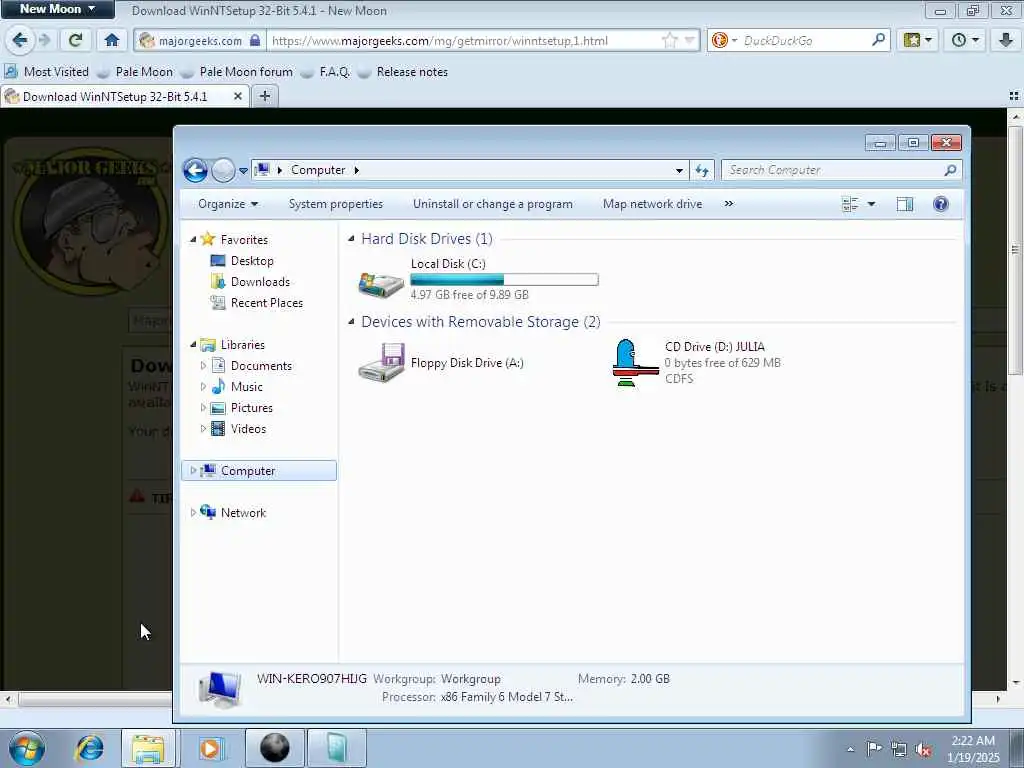Launch Windows Media Player from taskbar
This screenshot has height=768, width=1024.
pos(210,748)
